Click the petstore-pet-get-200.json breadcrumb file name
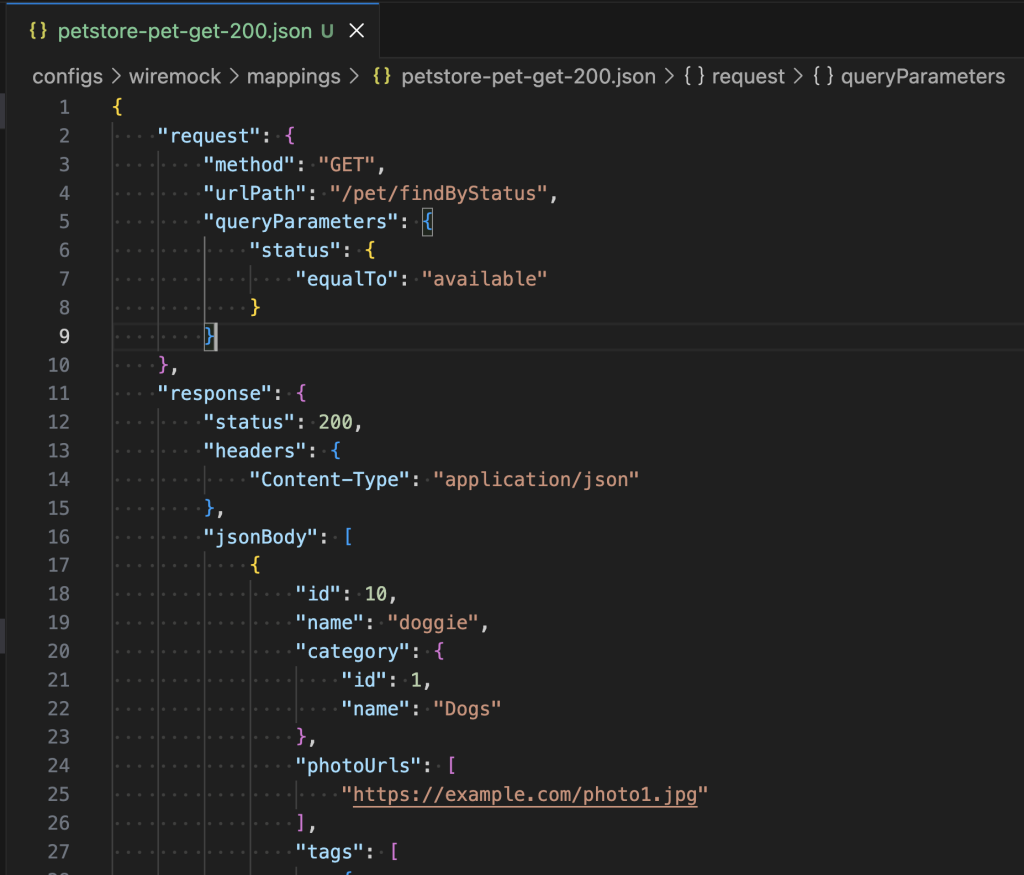Screen dimensions: 1024x875 coord(528,77)
